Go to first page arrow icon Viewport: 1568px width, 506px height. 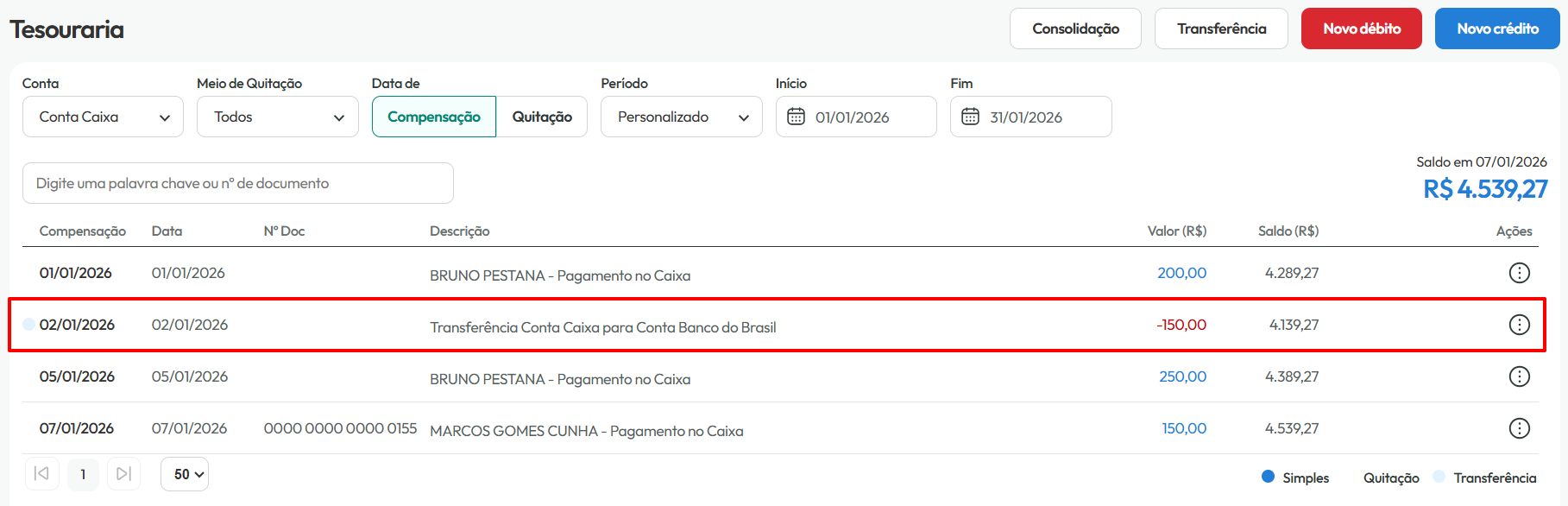pyautogui.click(x=41, y=474)
